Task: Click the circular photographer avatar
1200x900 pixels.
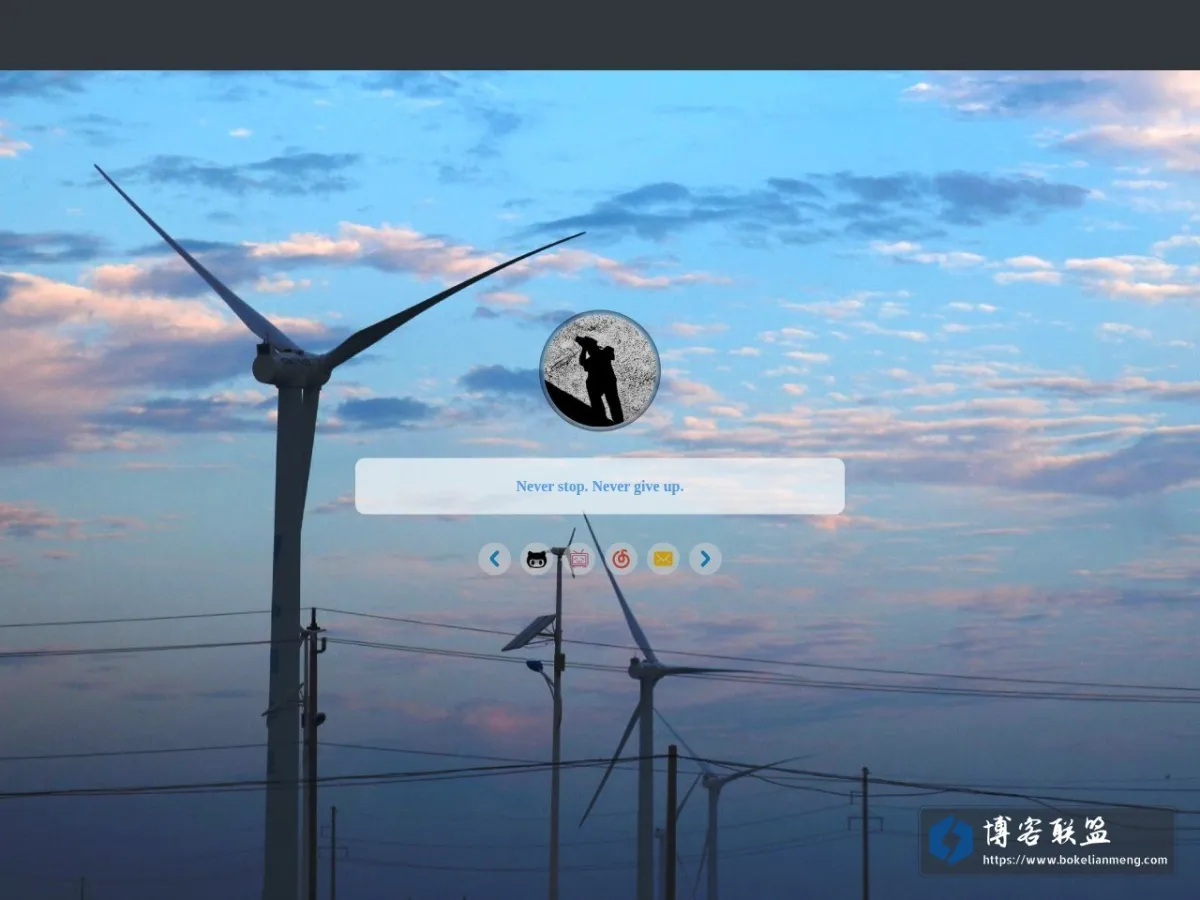Action: tap(600, 370)
